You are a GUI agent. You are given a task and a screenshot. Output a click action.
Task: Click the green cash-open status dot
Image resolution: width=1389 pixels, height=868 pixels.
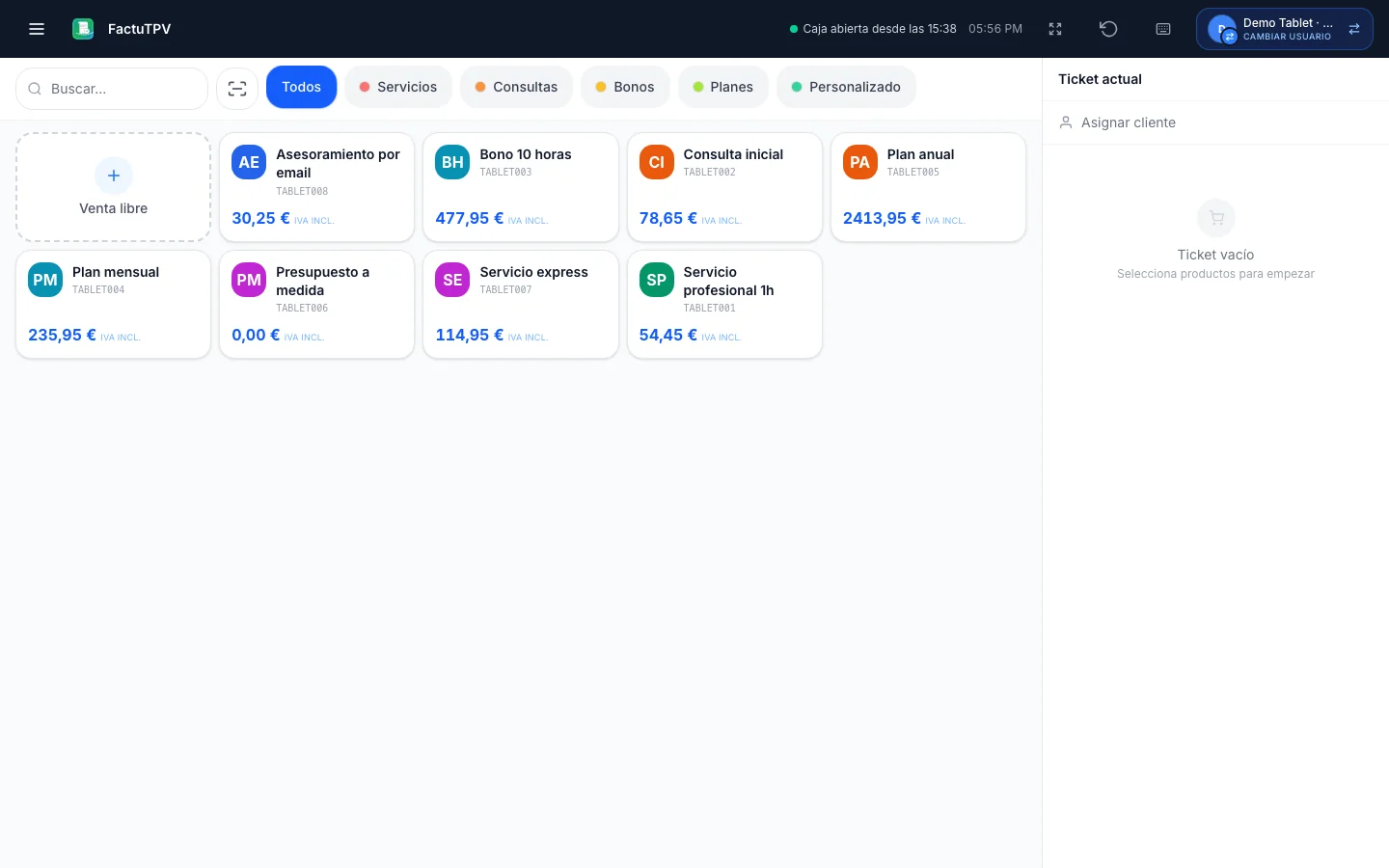794,29
